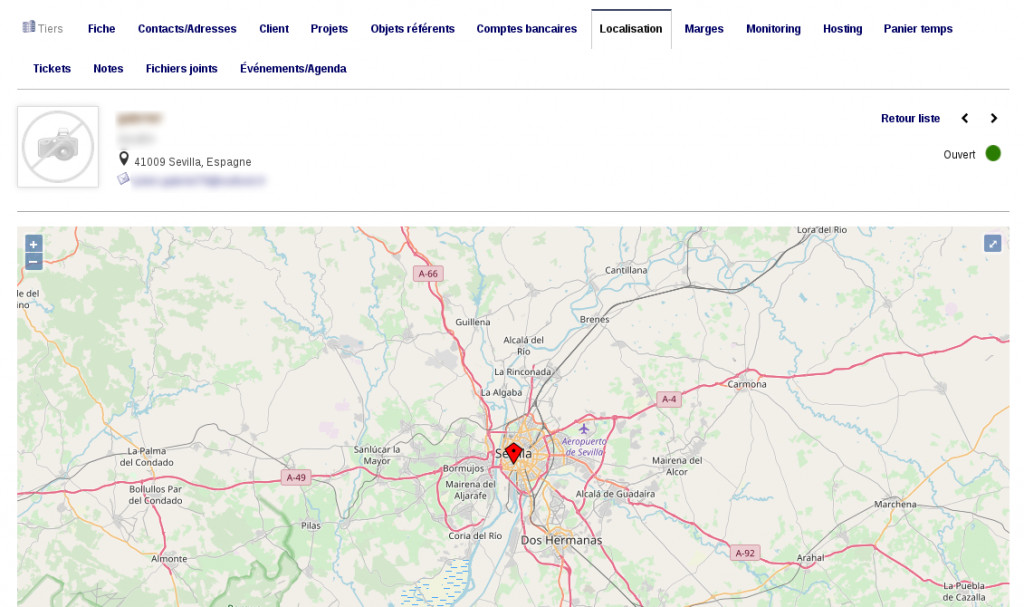Click the Aeropuerto de Sevilla map label
Image resolution: width=1024 pixels, height=607 pixels.
[584, 447]
